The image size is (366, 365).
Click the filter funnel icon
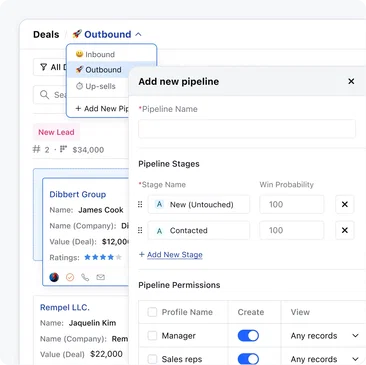click(43, 67)
